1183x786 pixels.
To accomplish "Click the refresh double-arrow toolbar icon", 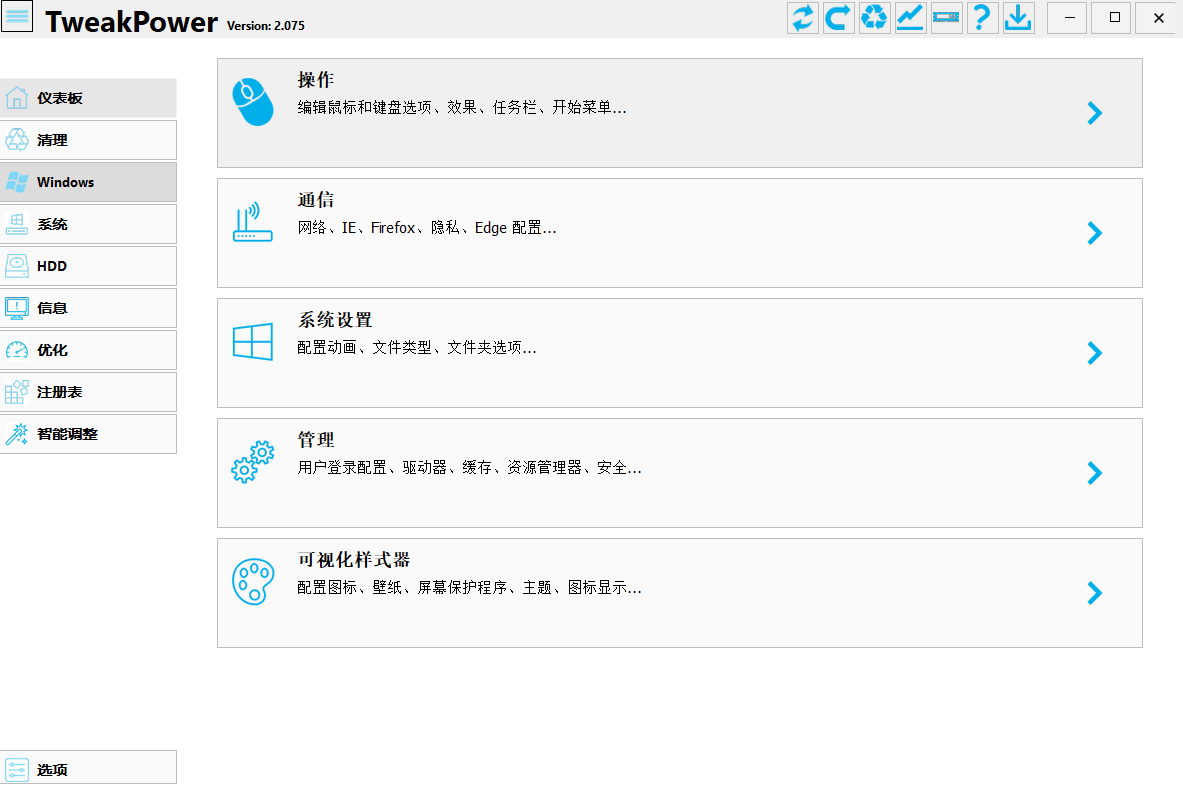I will [802, 18].
